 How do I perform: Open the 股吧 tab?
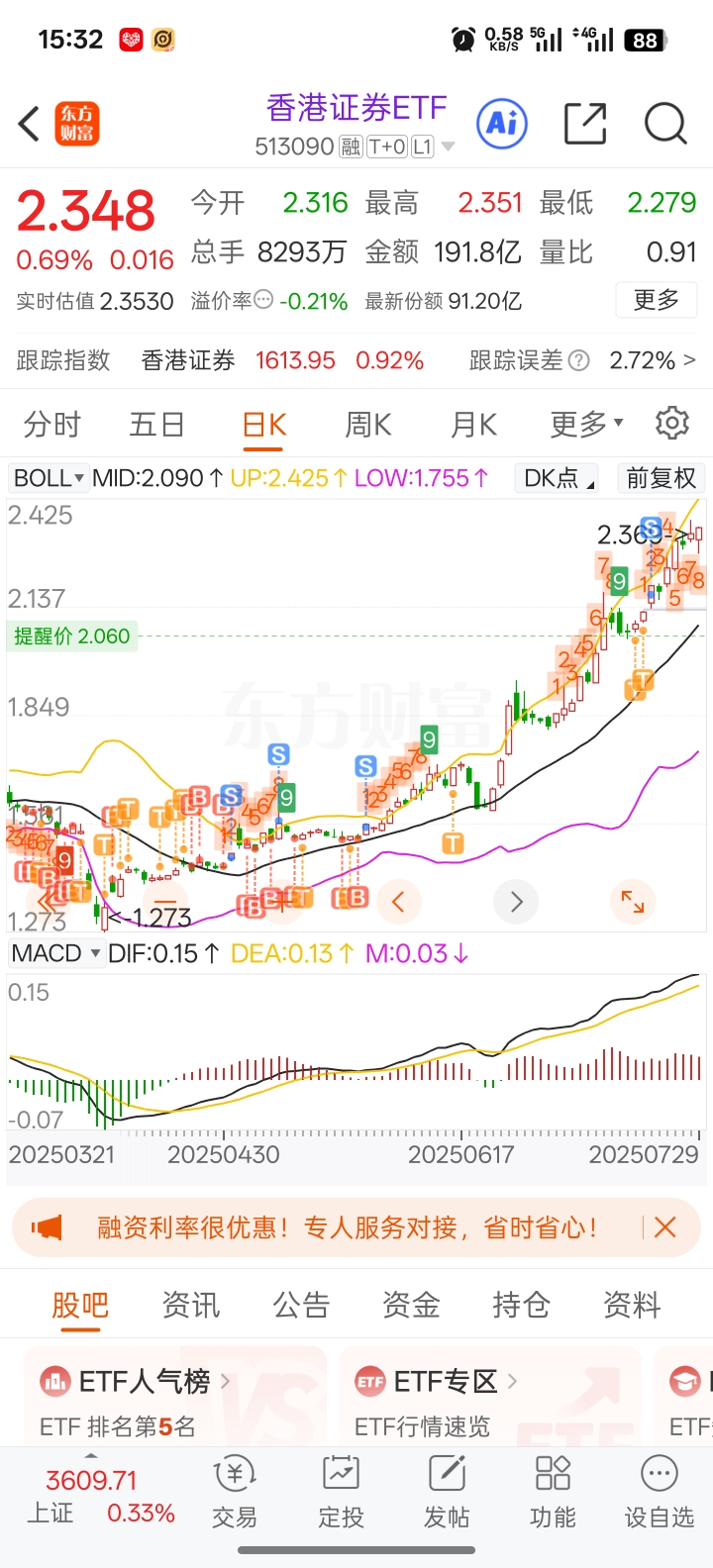click(x=80, y=1306)
